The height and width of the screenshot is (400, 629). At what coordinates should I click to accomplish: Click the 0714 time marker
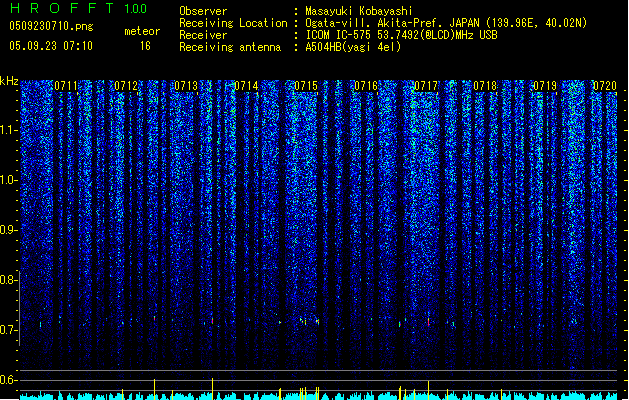246,86
